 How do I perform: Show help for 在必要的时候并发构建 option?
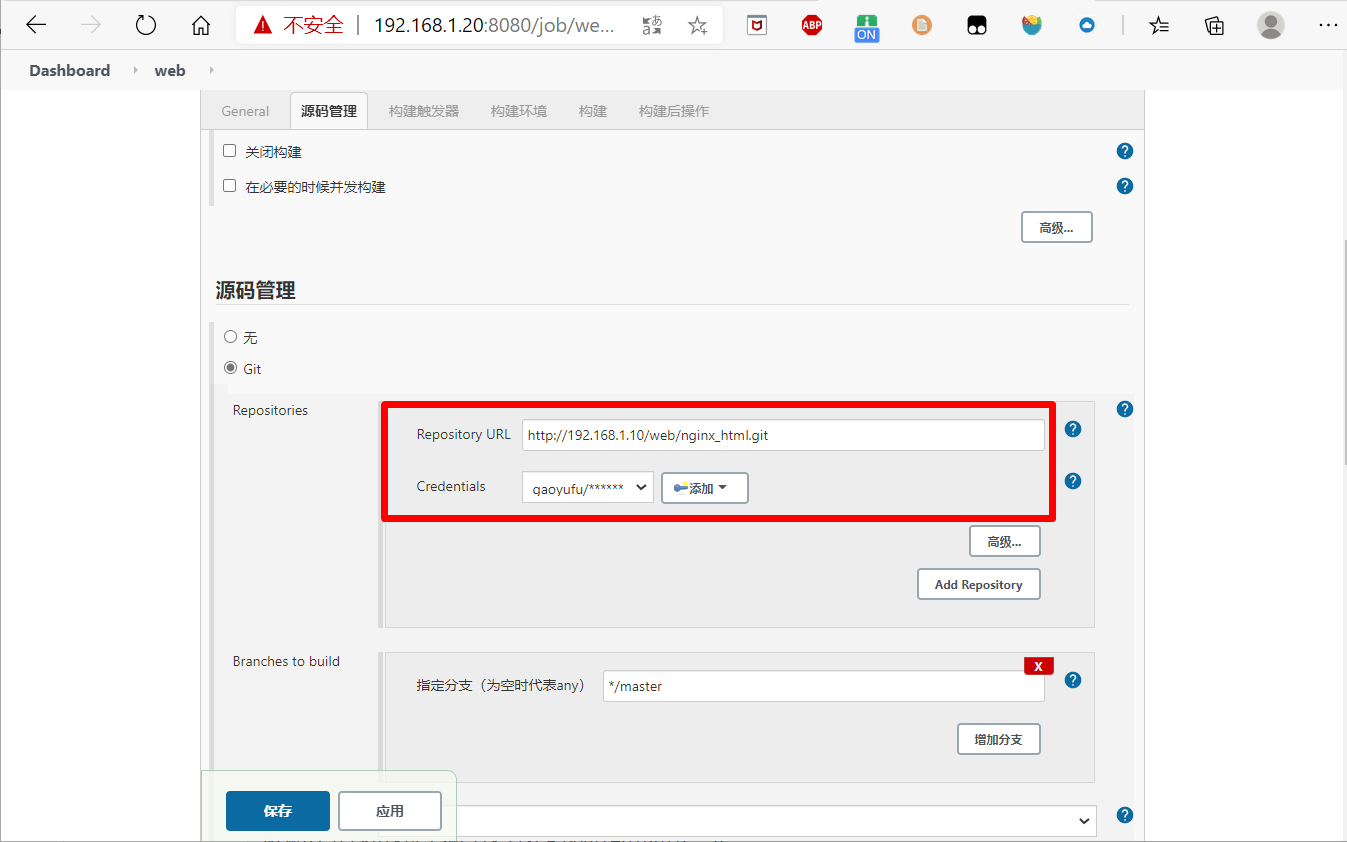click(x=1125, y=186)
